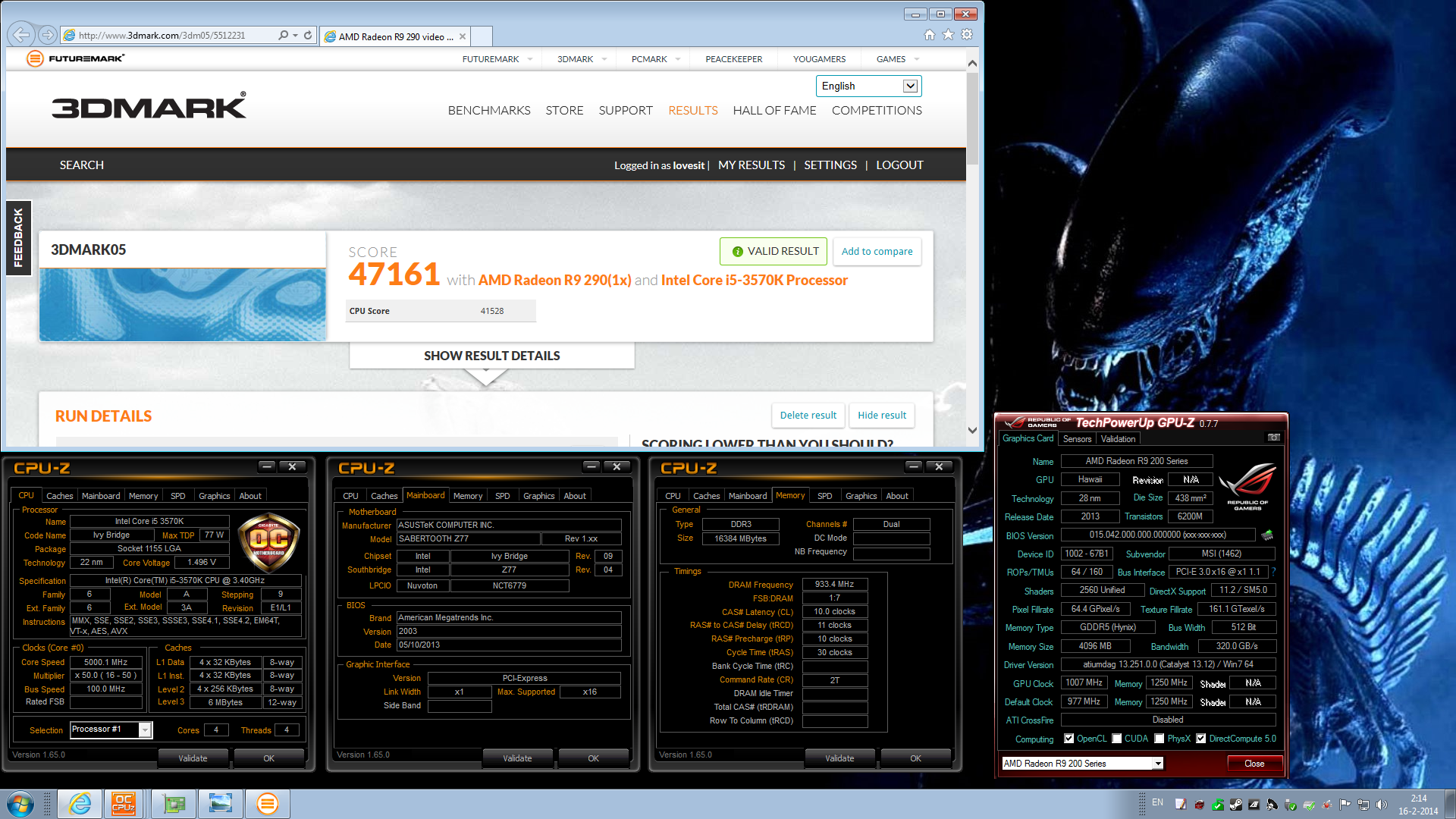Click the volume speaker tray icon
1456x819 pixels.
pyautogui.click(x=1382, y=805)
